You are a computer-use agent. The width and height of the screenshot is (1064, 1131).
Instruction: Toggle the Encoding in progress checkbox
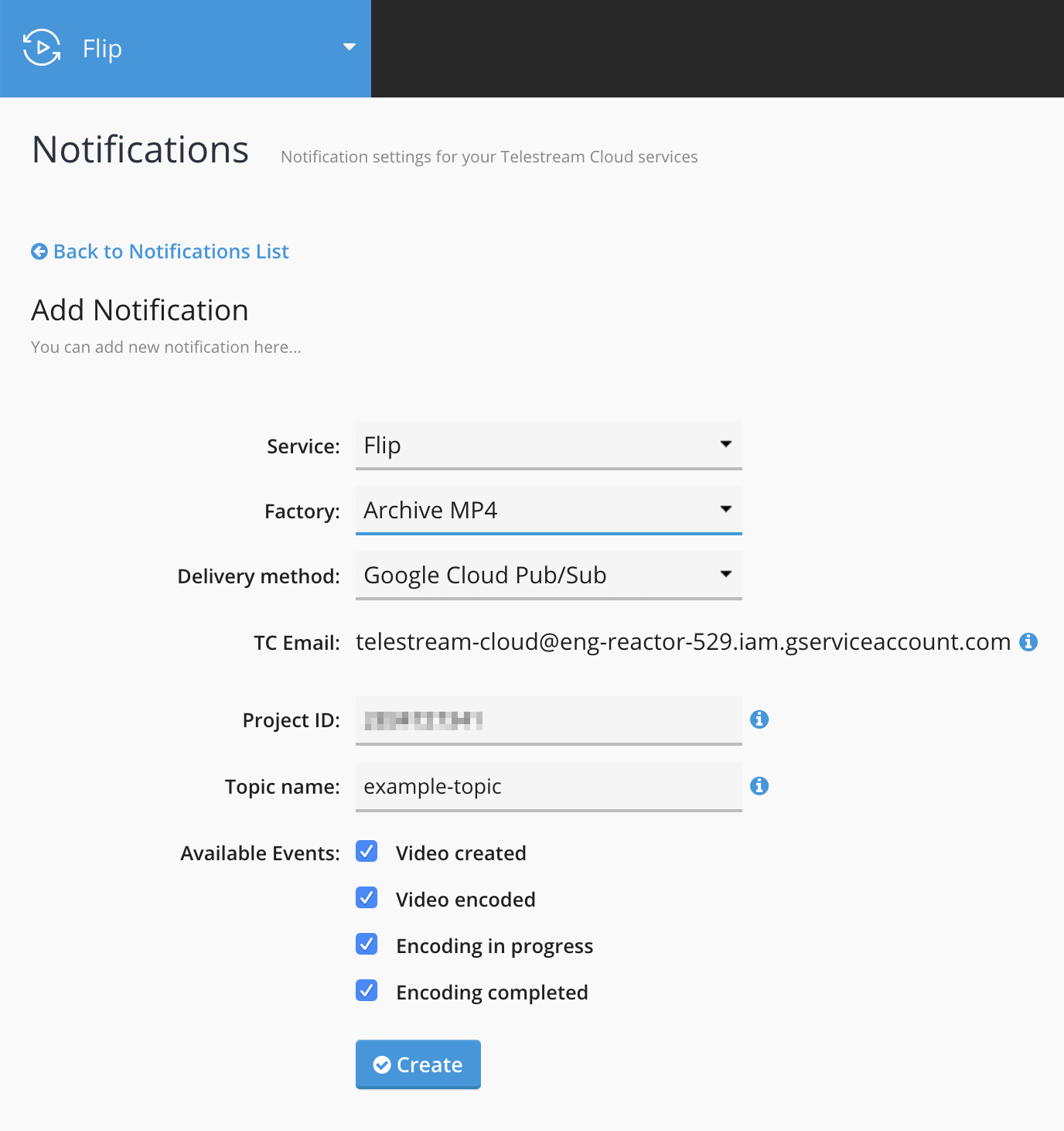tap(367, 944)
